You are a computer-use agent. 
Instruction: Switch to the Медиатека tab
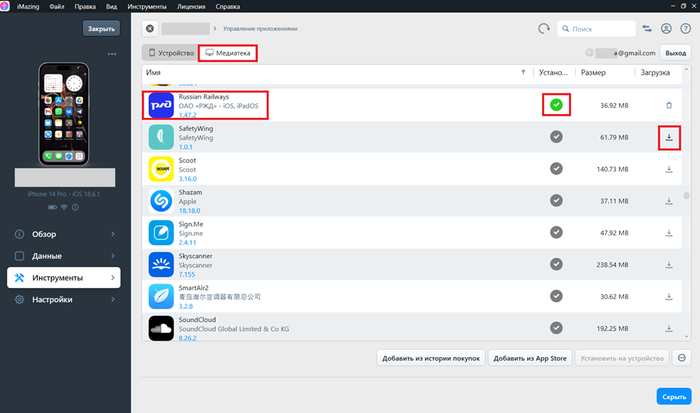click(228, 53)
